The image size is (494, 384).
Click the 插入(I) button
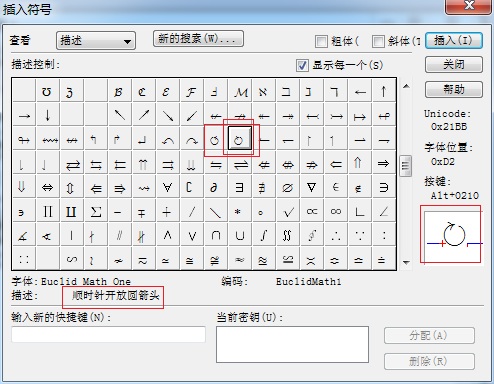pos(454,41)
